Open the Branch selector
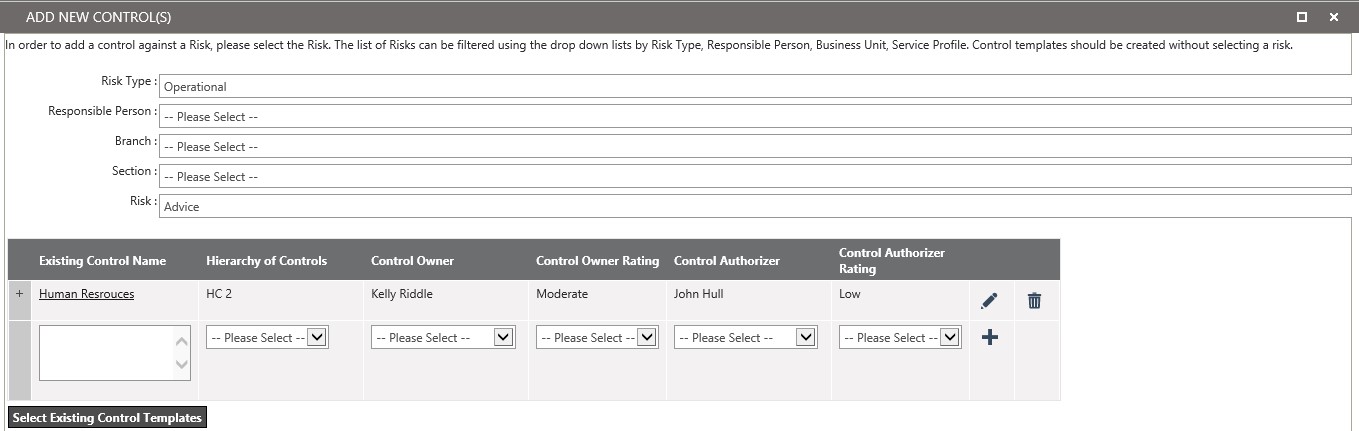Image resolution: width=1359 pixels, height=431 pixels. pyautogui.click(x=755, y=146)
